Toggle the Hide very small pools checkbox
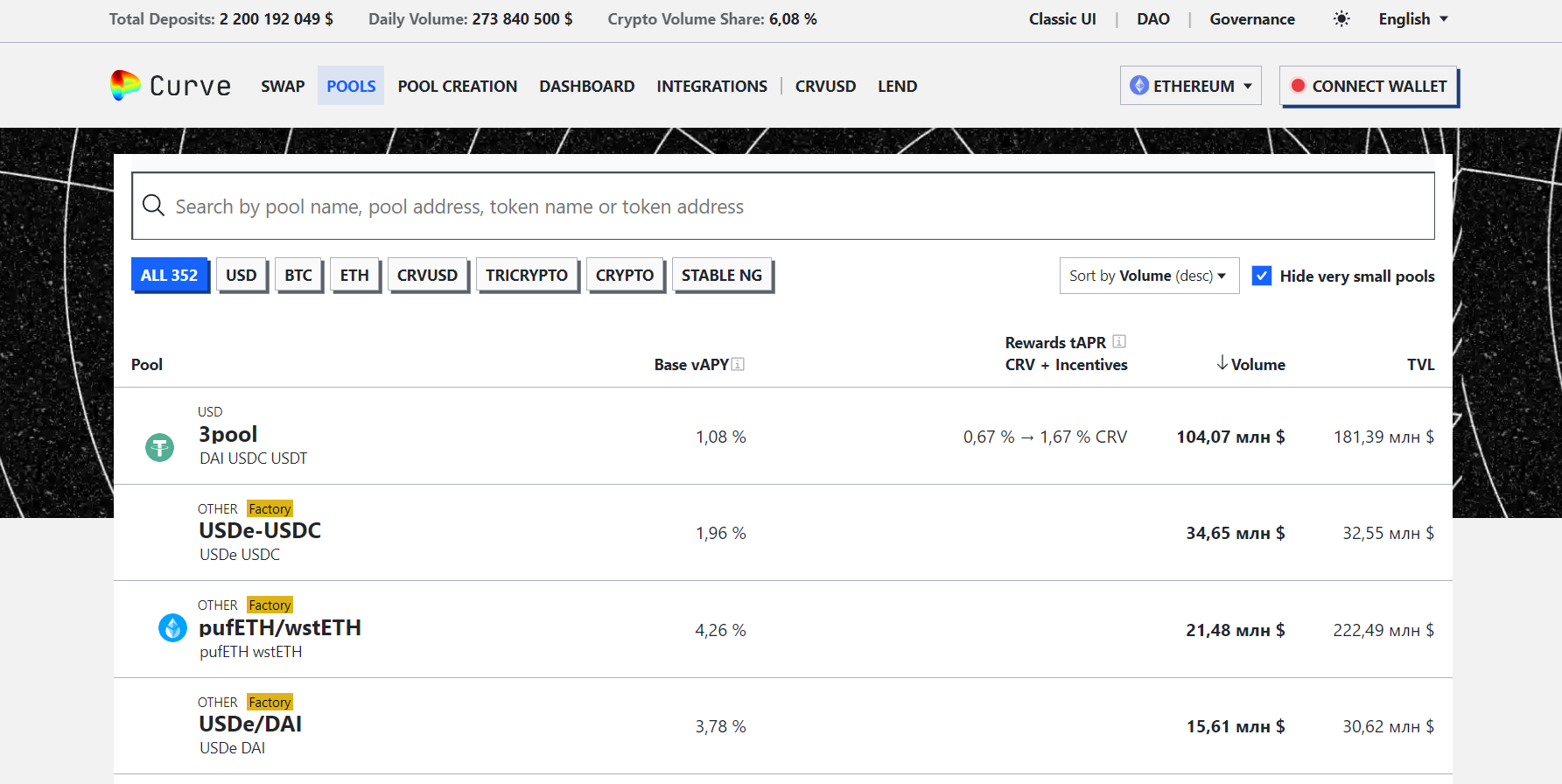This screenshot has width=1562, height=784. click(1262, 276)
